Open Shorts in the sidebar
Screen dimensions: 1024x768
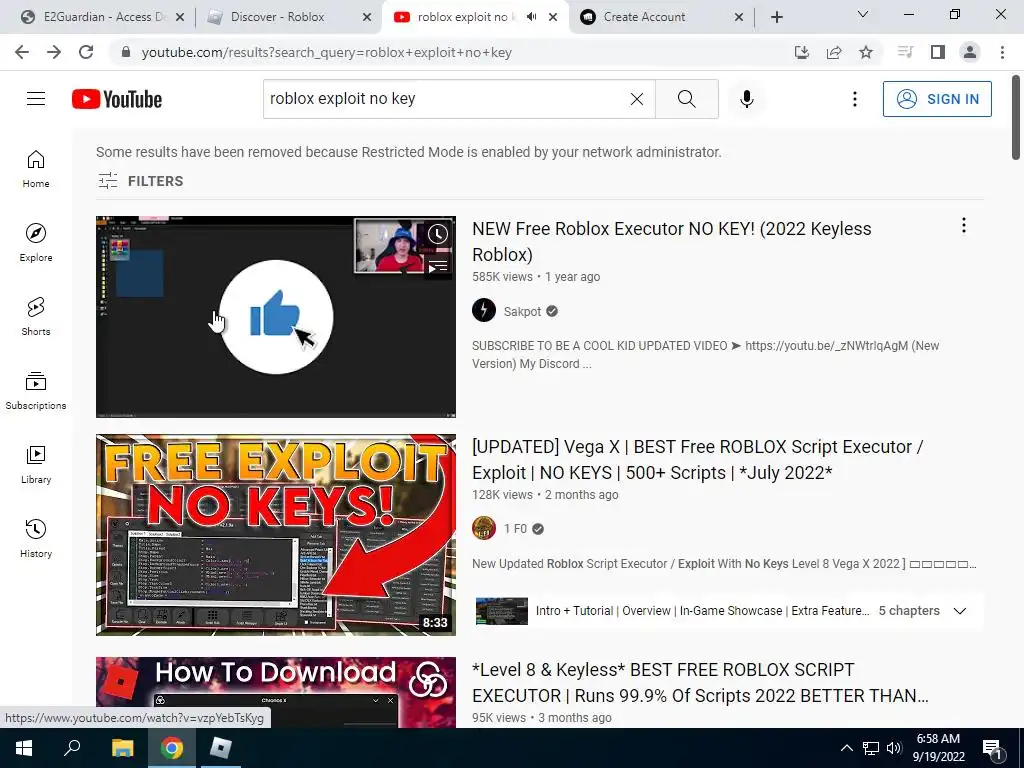click(x=36, y=317)
